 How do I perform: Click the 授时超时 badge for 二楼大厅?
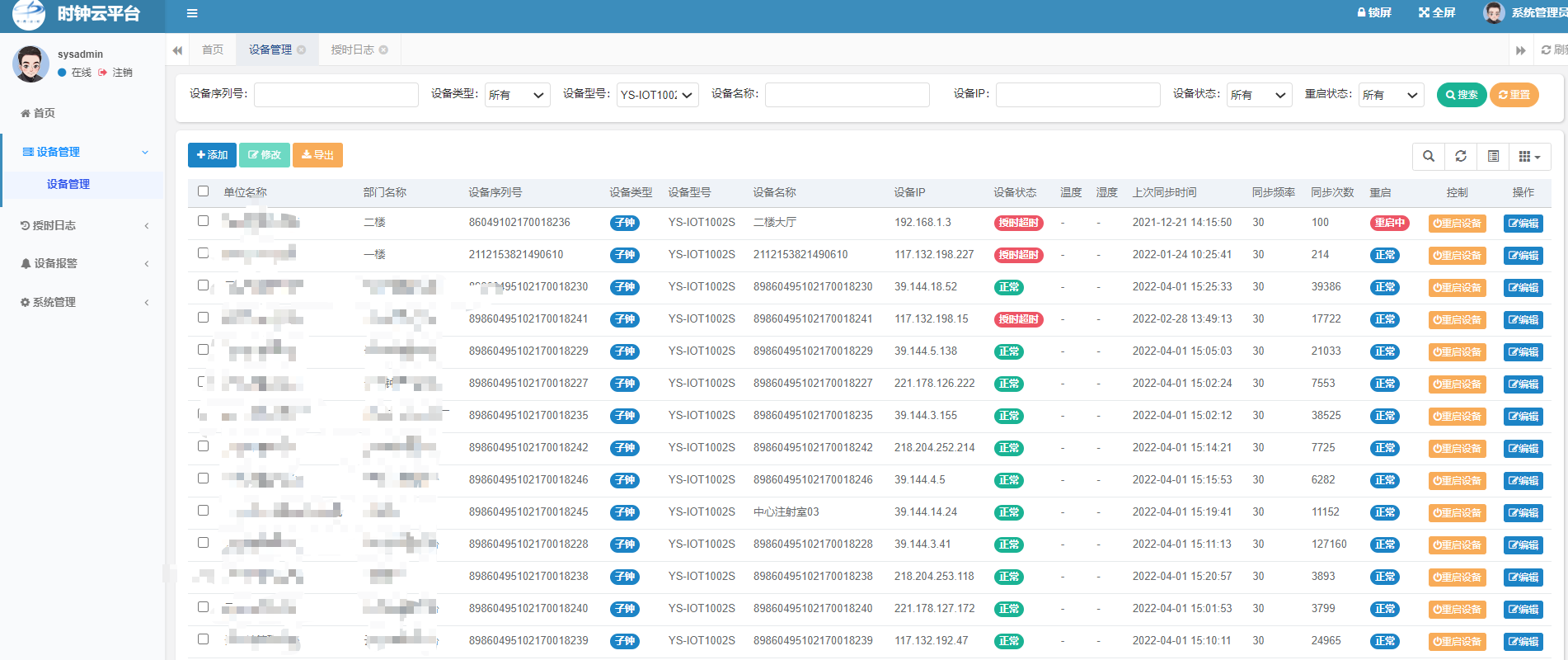(1018, 223)
